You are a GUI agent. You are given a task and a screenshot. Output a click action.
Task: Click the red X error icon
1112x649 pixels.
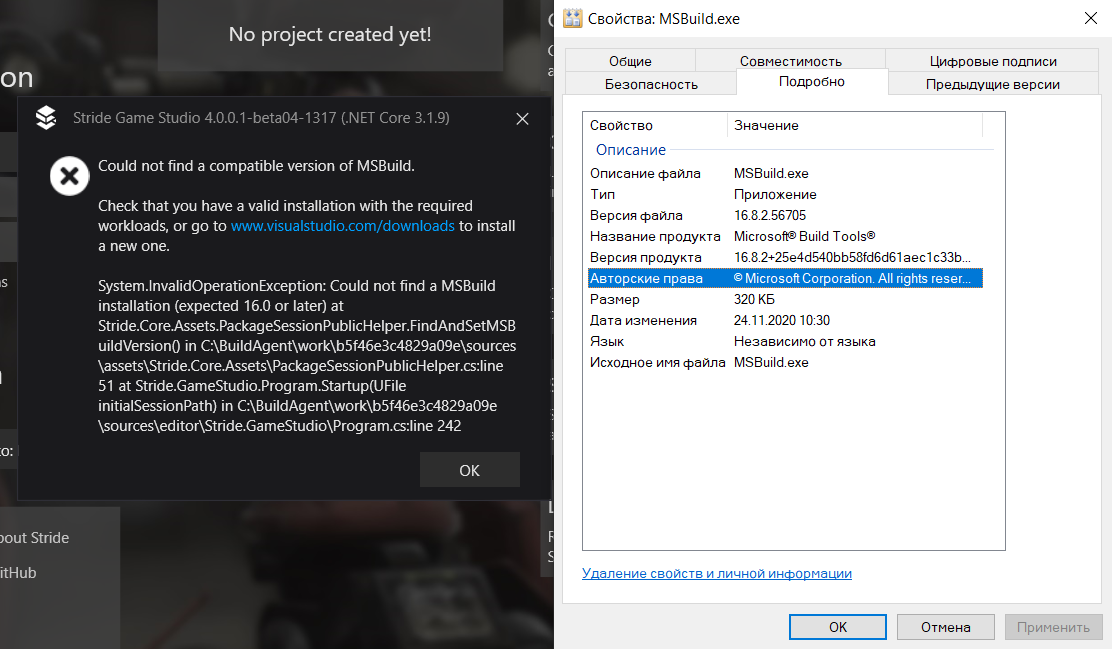[x=70, y=175]
